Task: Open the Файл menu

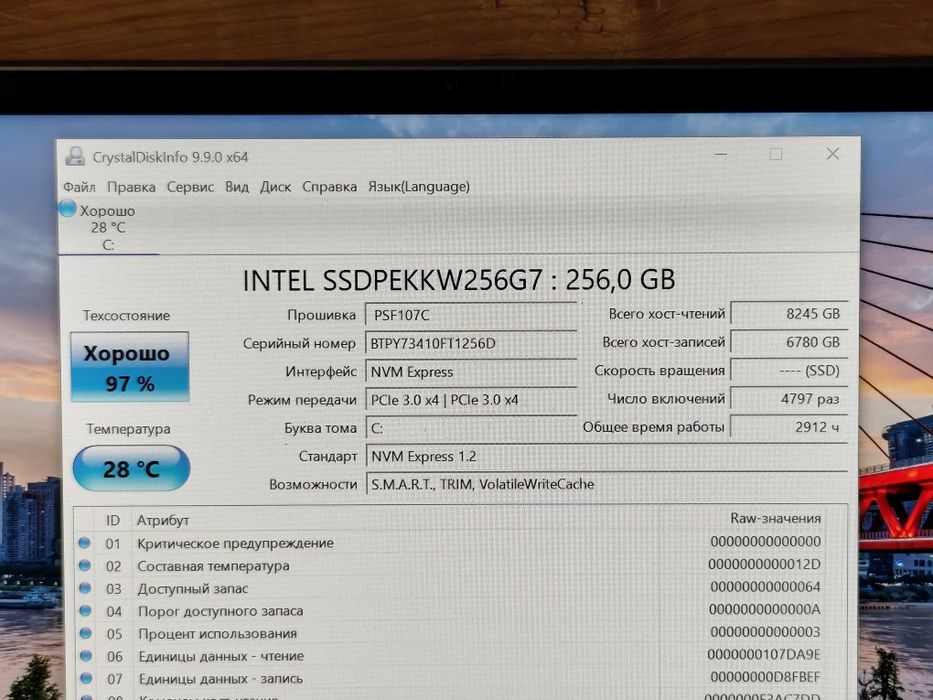Action: (79, 187)
